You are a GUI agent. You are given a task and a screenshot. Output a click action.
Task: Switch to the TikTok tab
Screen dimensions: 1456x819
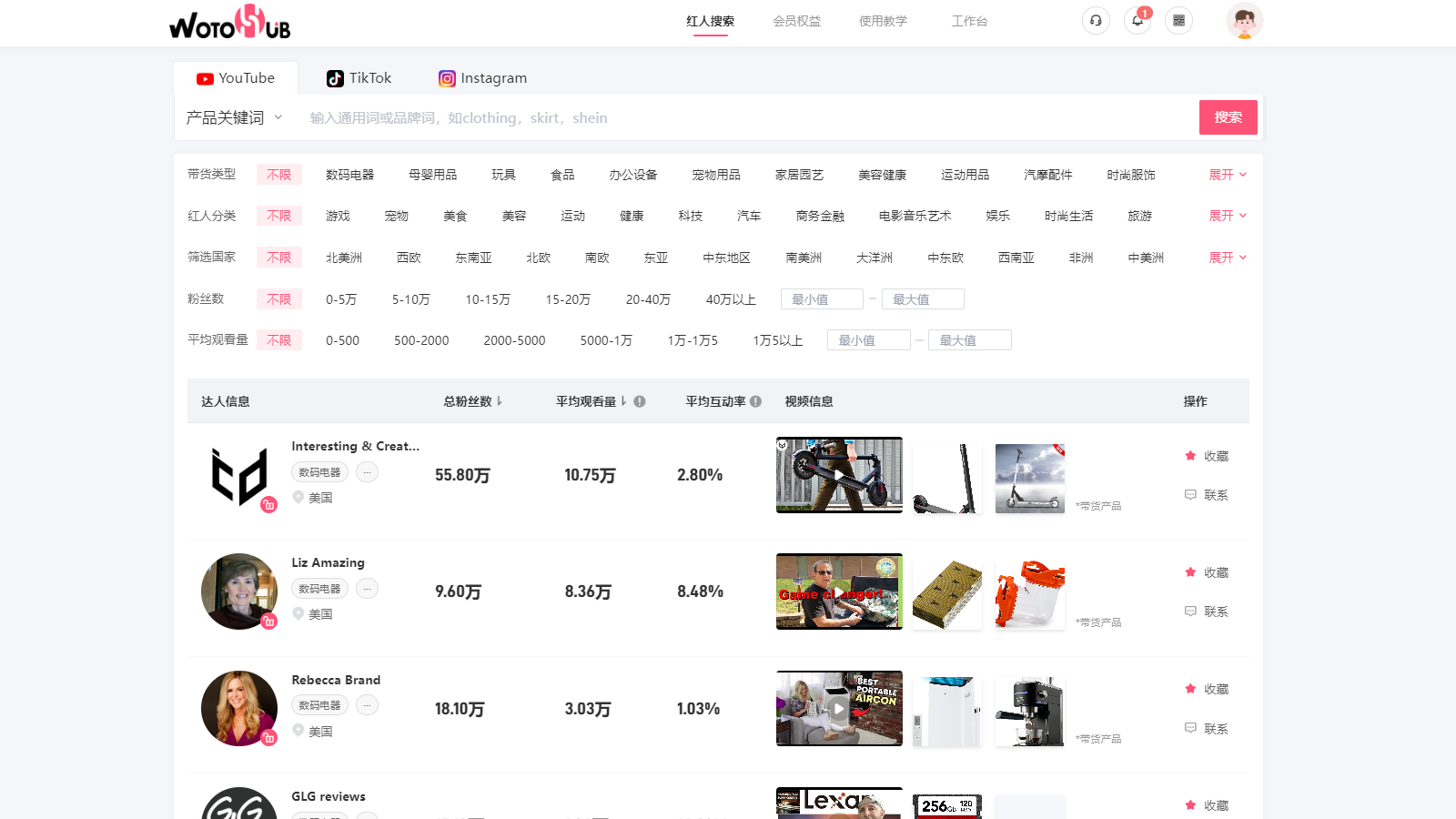pos(359,77)
